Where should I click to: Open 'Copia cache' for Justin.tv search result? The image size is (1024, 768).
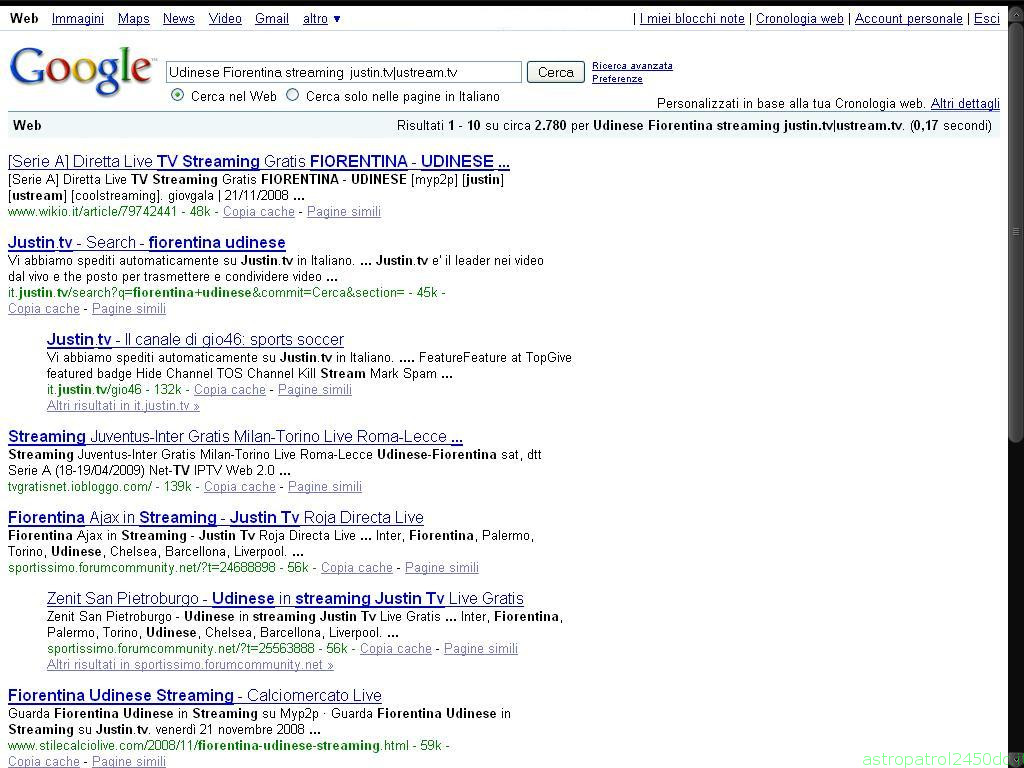coord(44,308)
